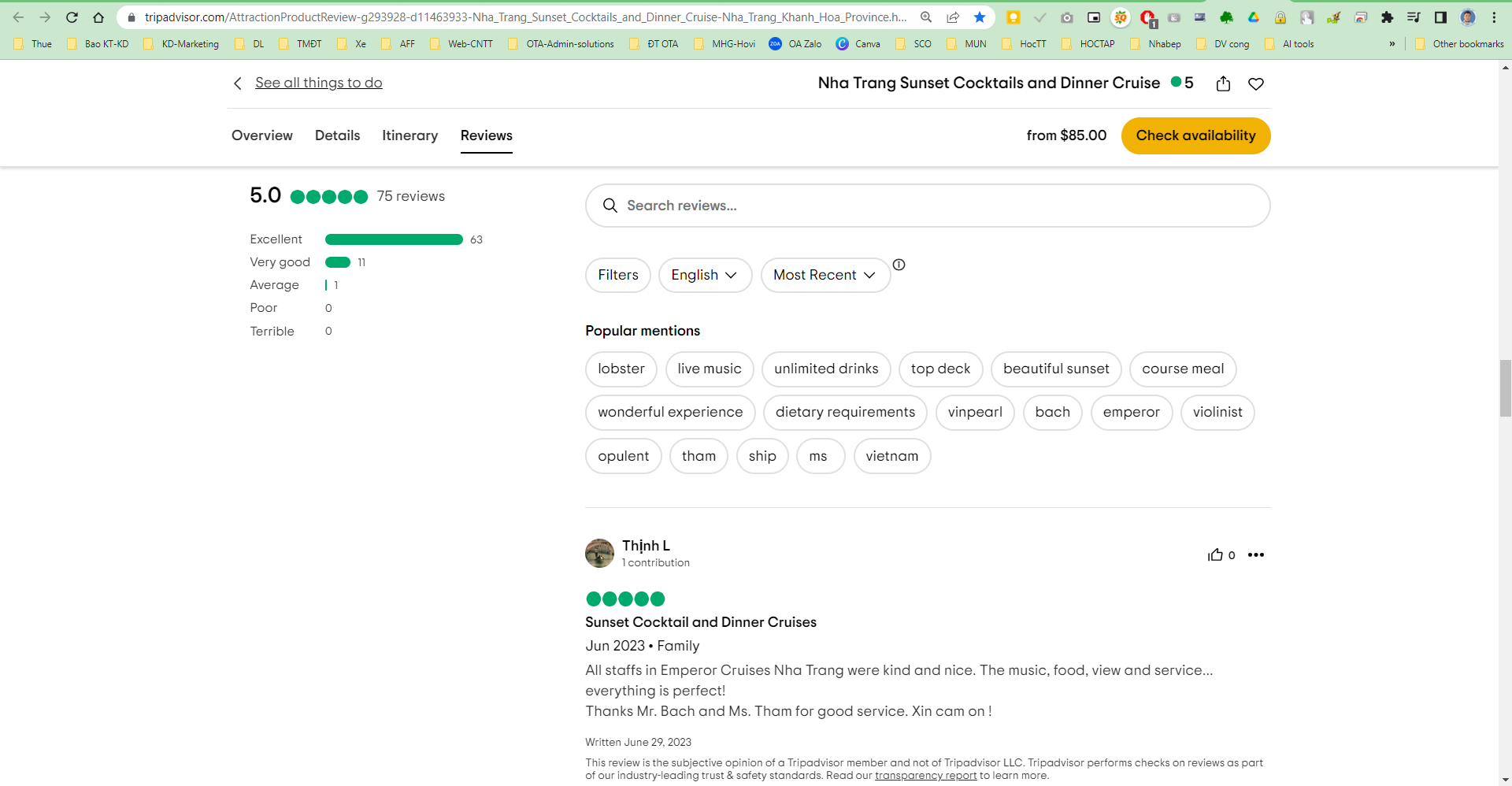Click the sort info icon beside Most Recent
This screenshot has width=1512, height=786.
click(x=899, y=265)
